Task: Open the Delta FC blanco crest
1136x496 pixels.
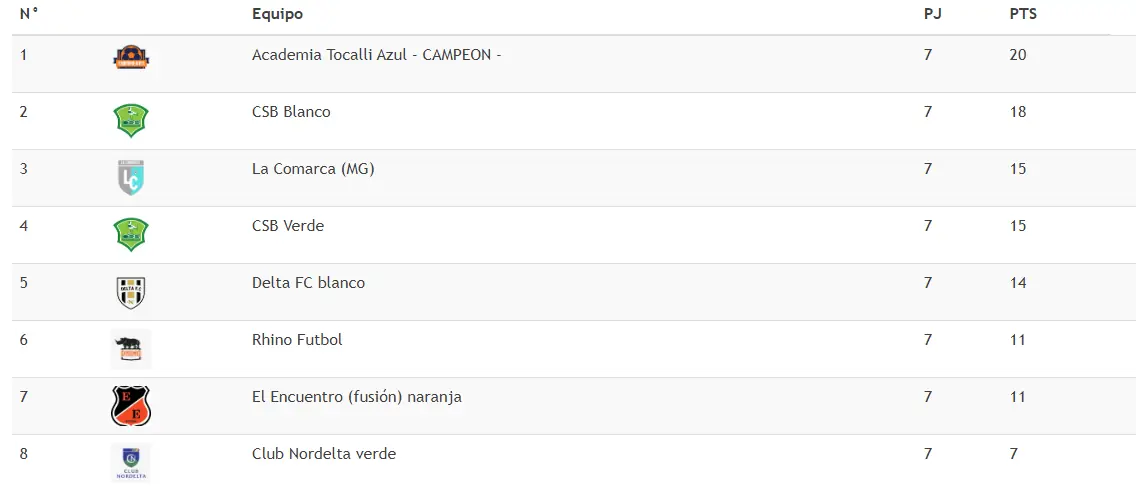Action: pyautogui.click(x=131, y=292)
